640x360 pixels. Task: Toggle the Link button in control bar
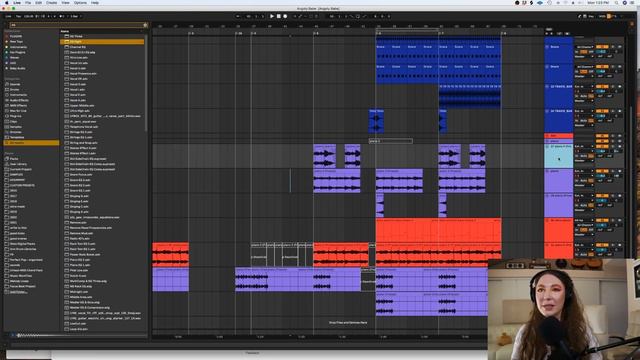coord(8,16)
